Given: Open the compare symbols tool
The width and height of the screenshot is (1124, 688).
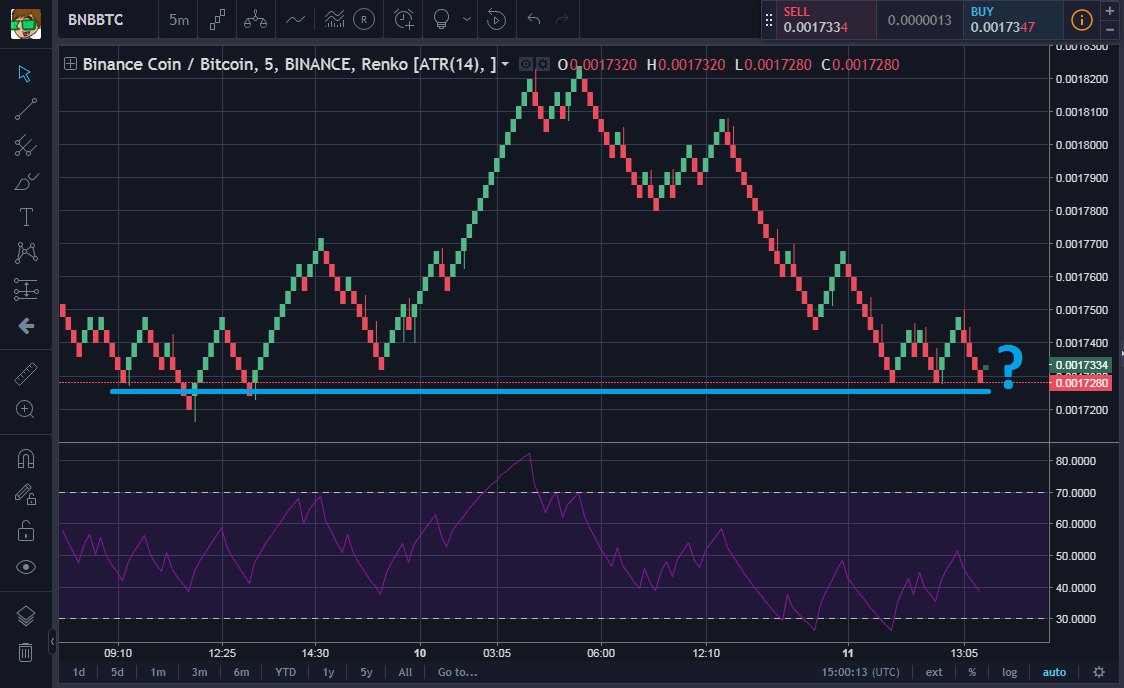Looking at the screenshot, I should click(x=255, y=20).
